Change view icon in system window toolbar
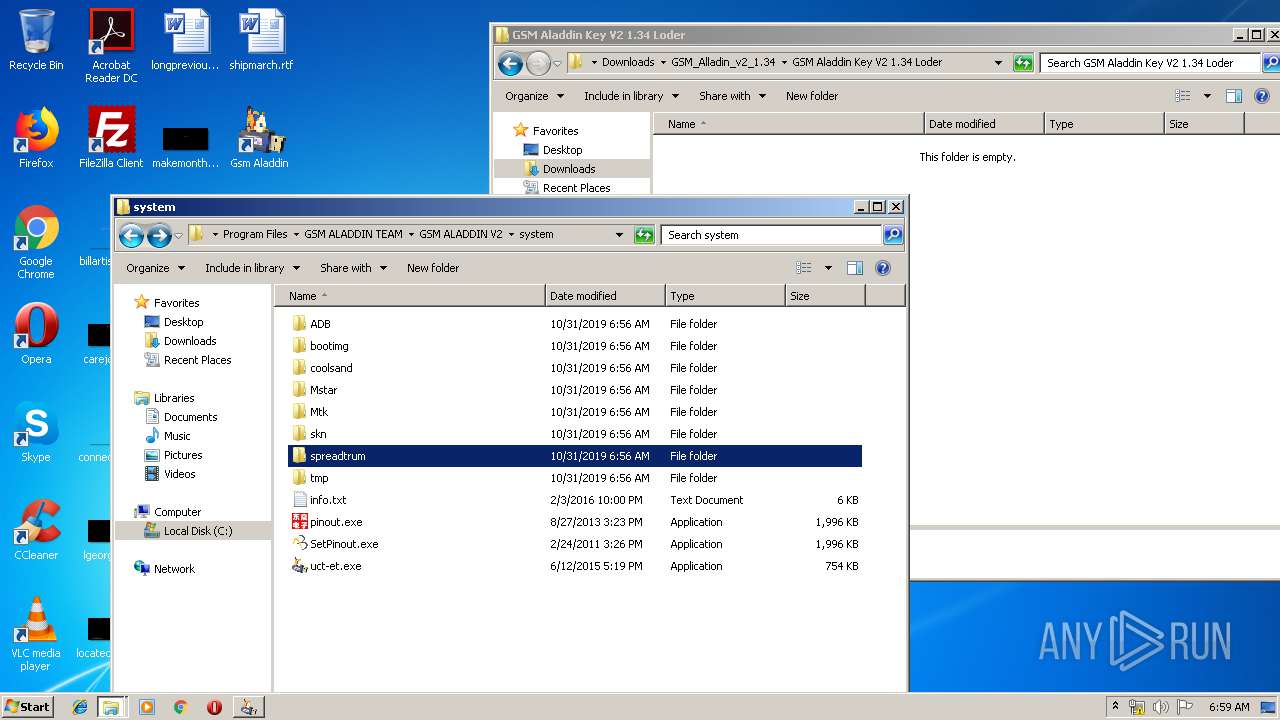This screenshot has height=720, width=1280. (x=804, y=268)
